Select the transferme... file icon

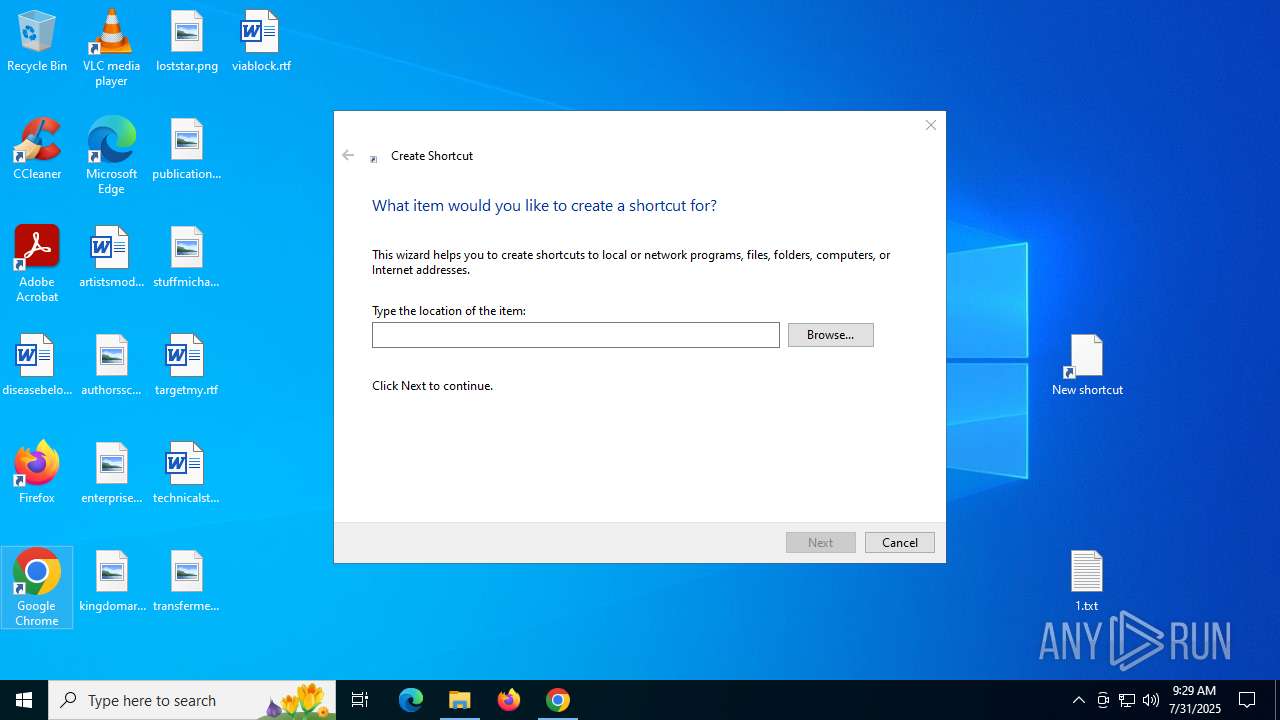187,582
